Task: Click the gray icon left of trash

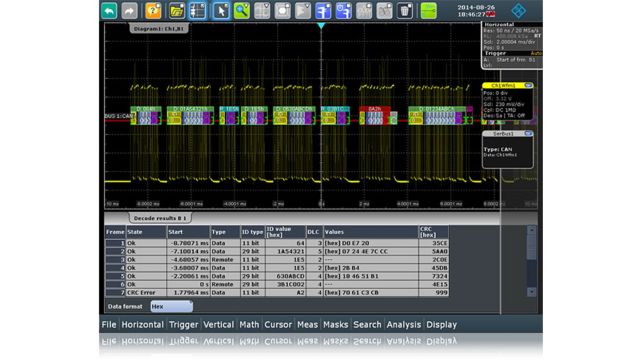Action: point(384,11)
